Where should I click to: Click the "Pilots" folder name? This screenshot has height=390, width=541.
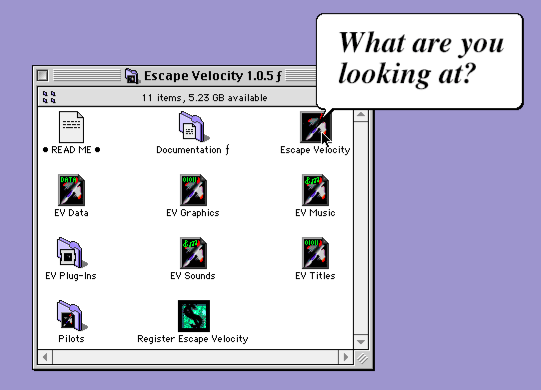pos(71,339)
